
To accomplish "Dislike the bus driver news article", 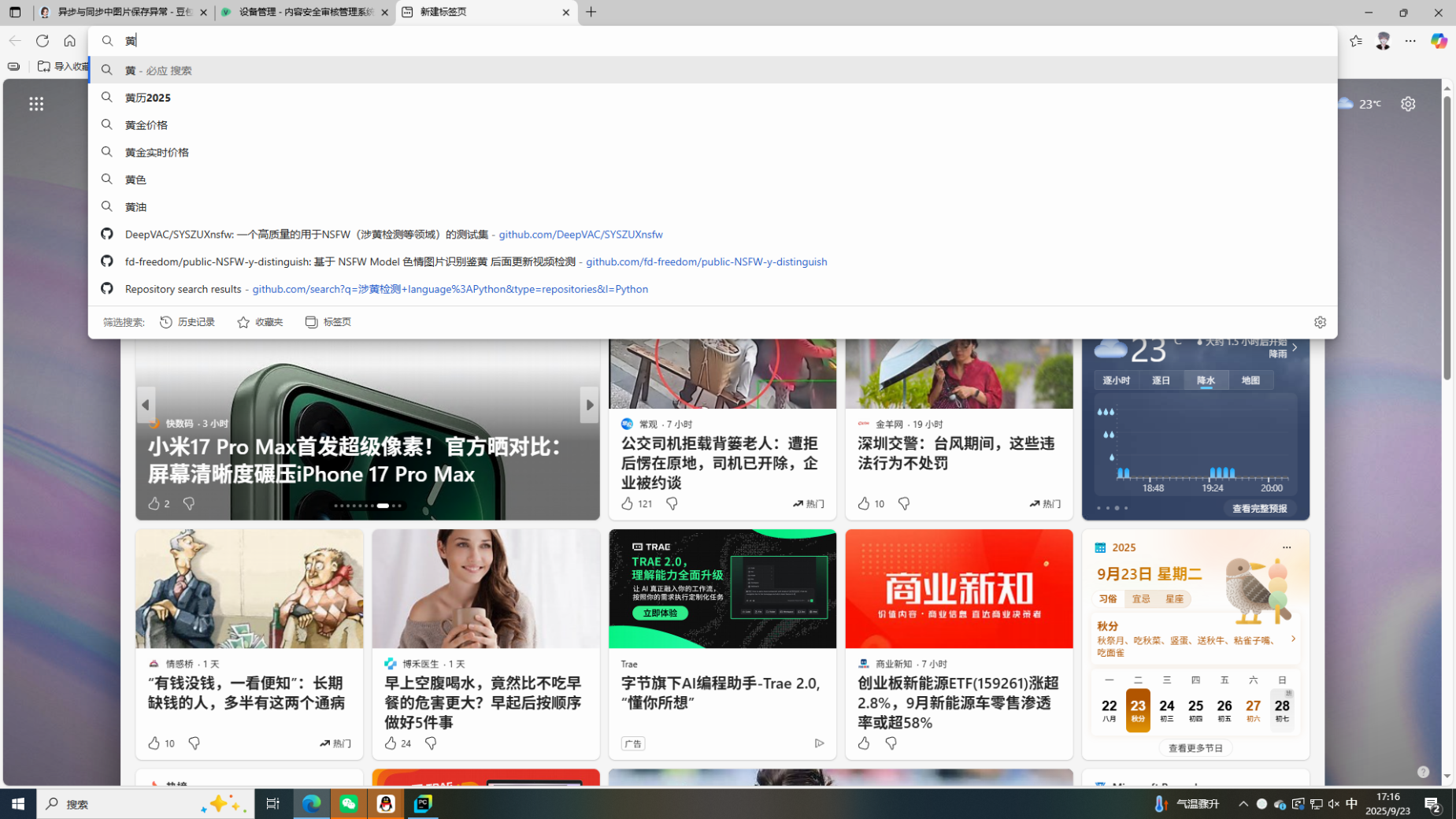I will (x=672, y=503).
